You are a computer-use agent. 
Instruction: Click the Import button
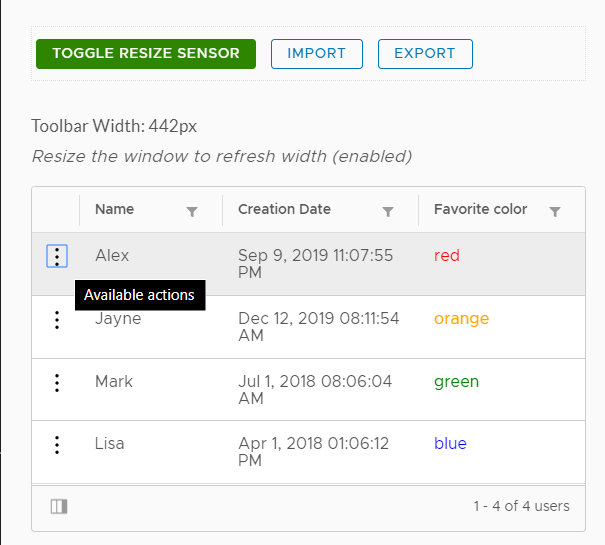pos(316,54)
